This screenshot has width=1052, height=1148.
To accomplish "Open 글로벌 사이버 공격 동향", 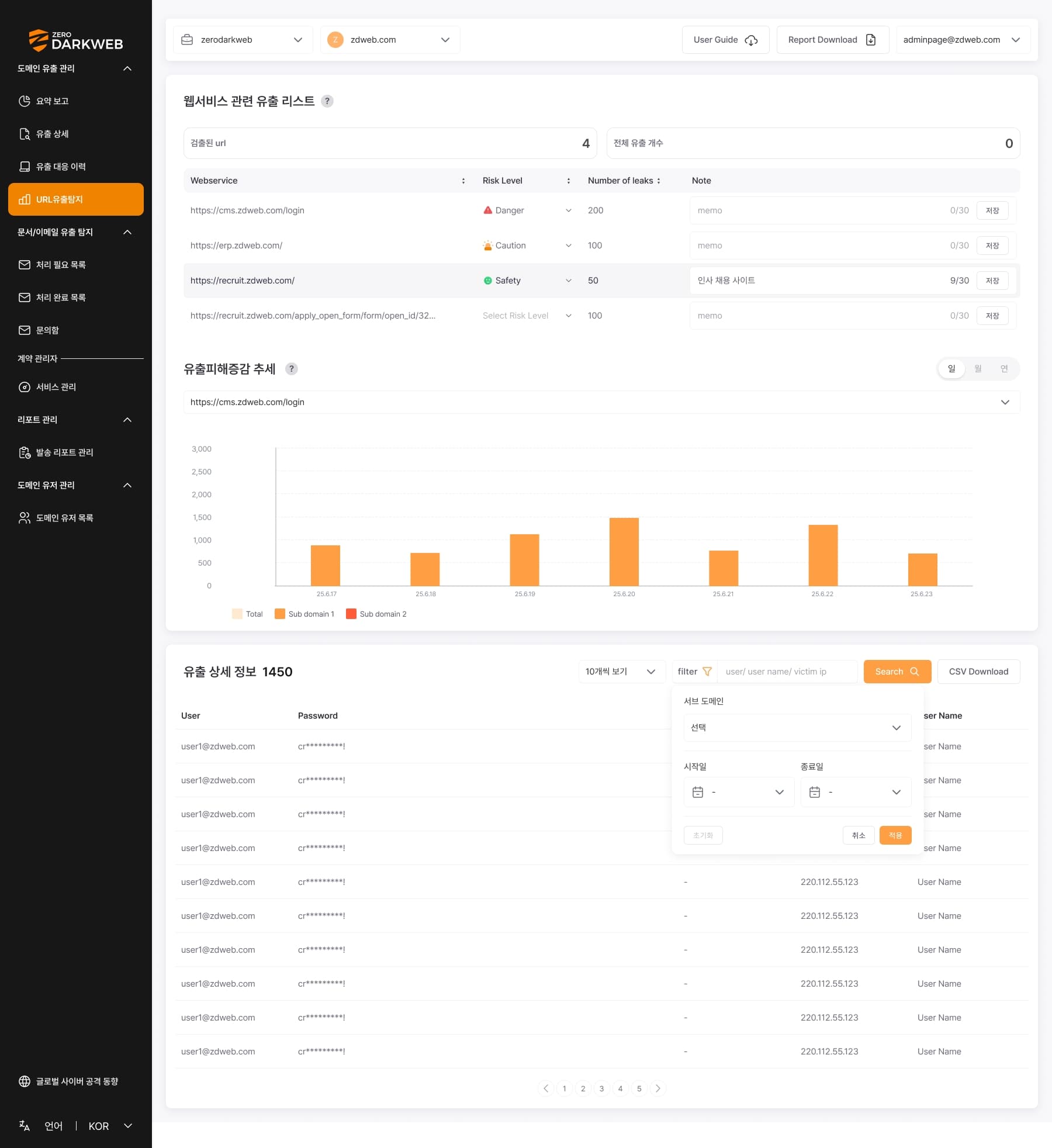I will pyautogui.click(x=76, y=1081).
